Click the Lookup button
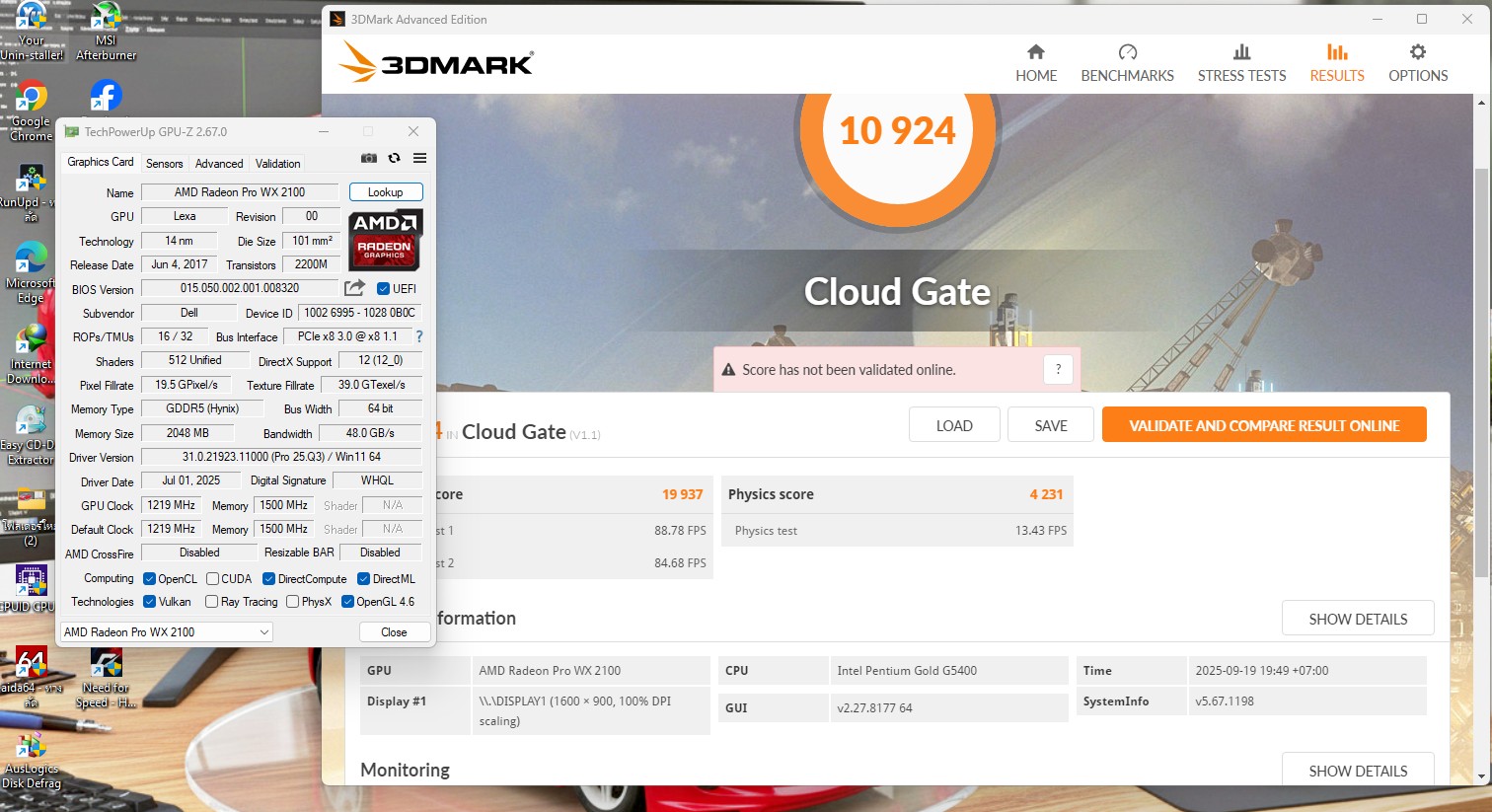Viewport: 1492px width, 812px height. click(385, 192)
